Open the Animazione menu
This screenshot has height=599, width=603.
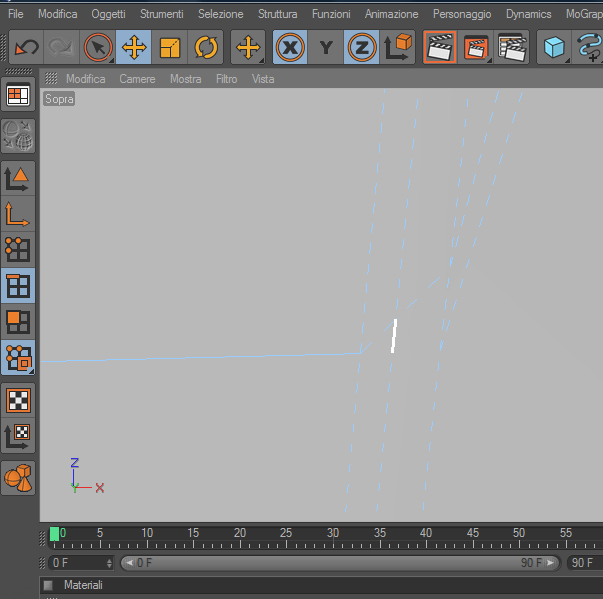coord(391,14)
